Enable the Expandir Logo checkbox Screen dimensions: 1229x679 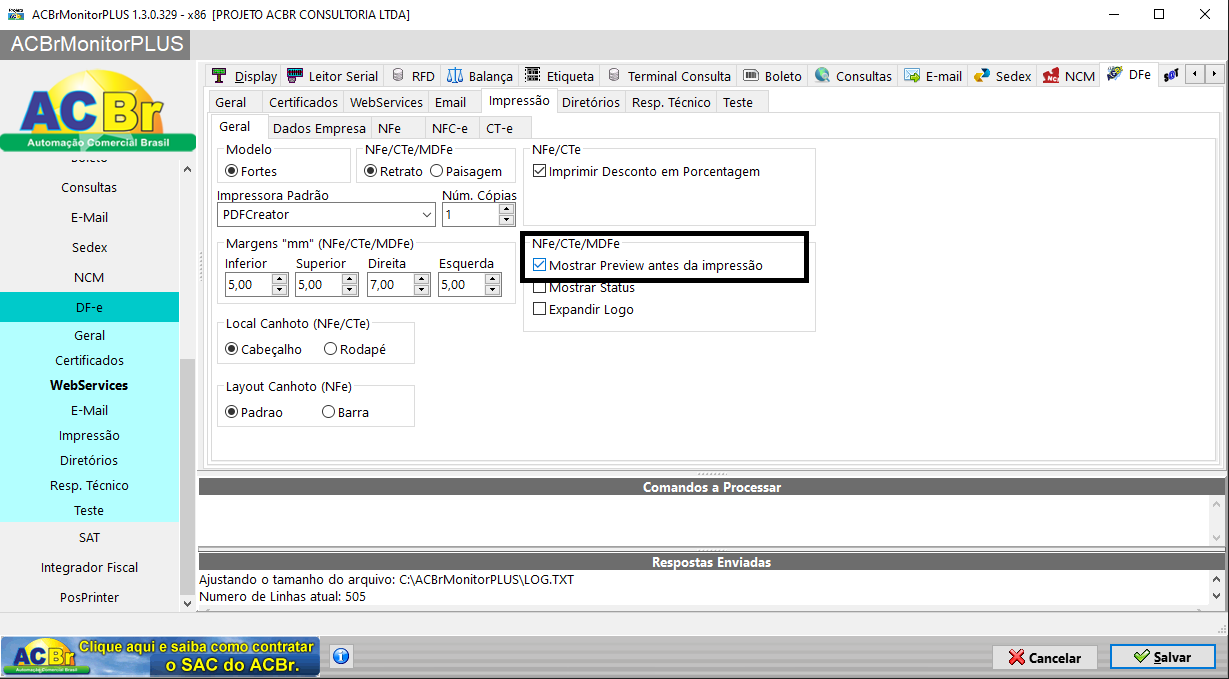point(540,310)
